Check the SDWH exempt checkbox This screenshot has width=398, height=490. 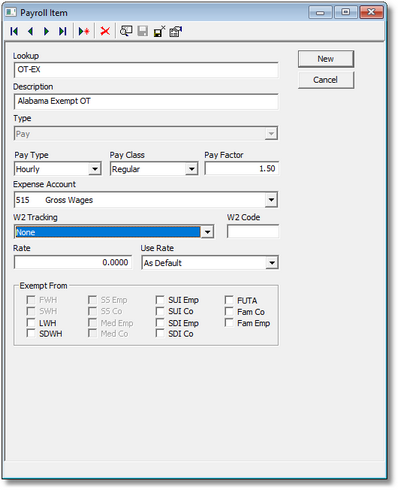pos(31,334)
